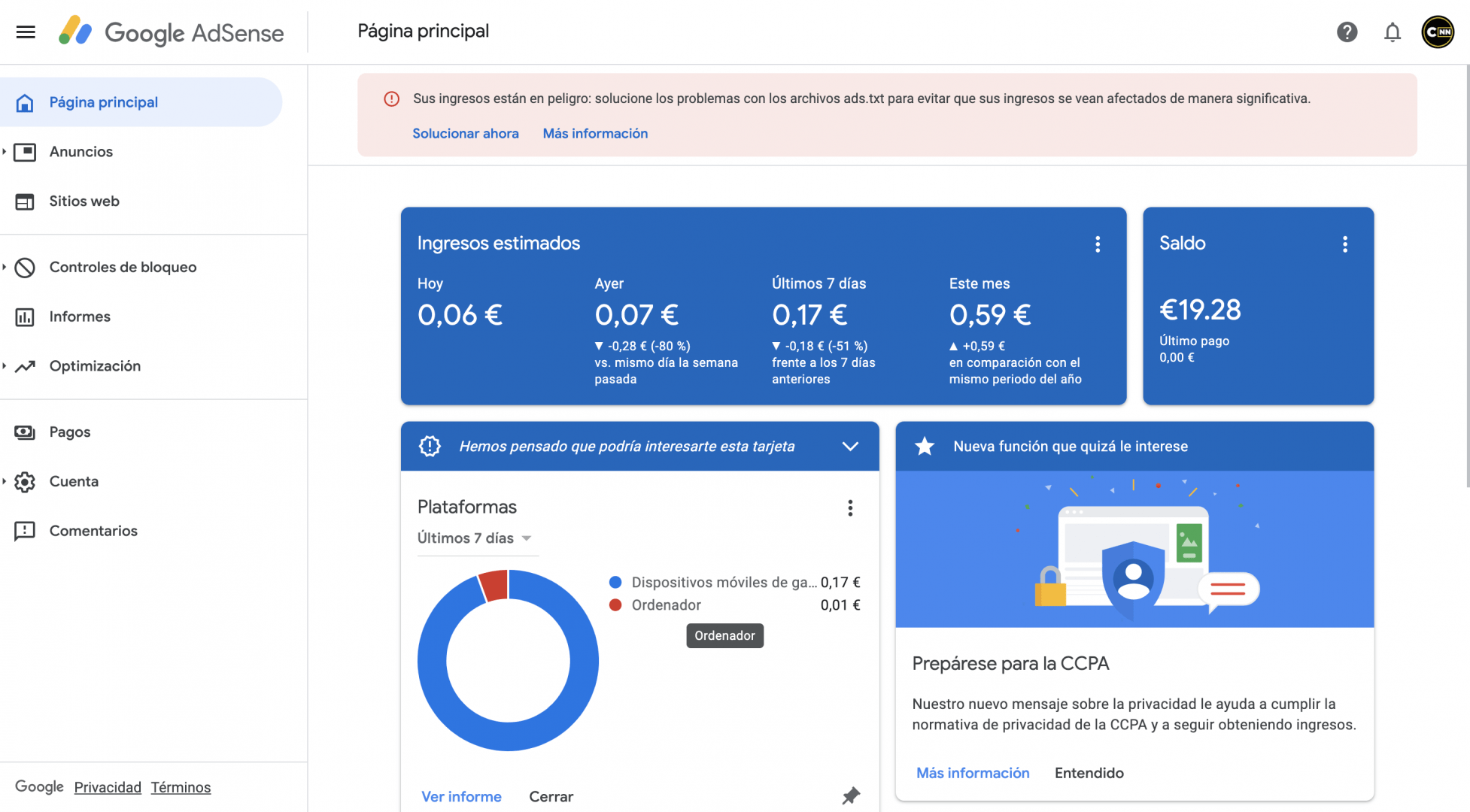Click the Optimización trend icon
The height and width of the screenshot is (812, 1470).
coord(25,366)
